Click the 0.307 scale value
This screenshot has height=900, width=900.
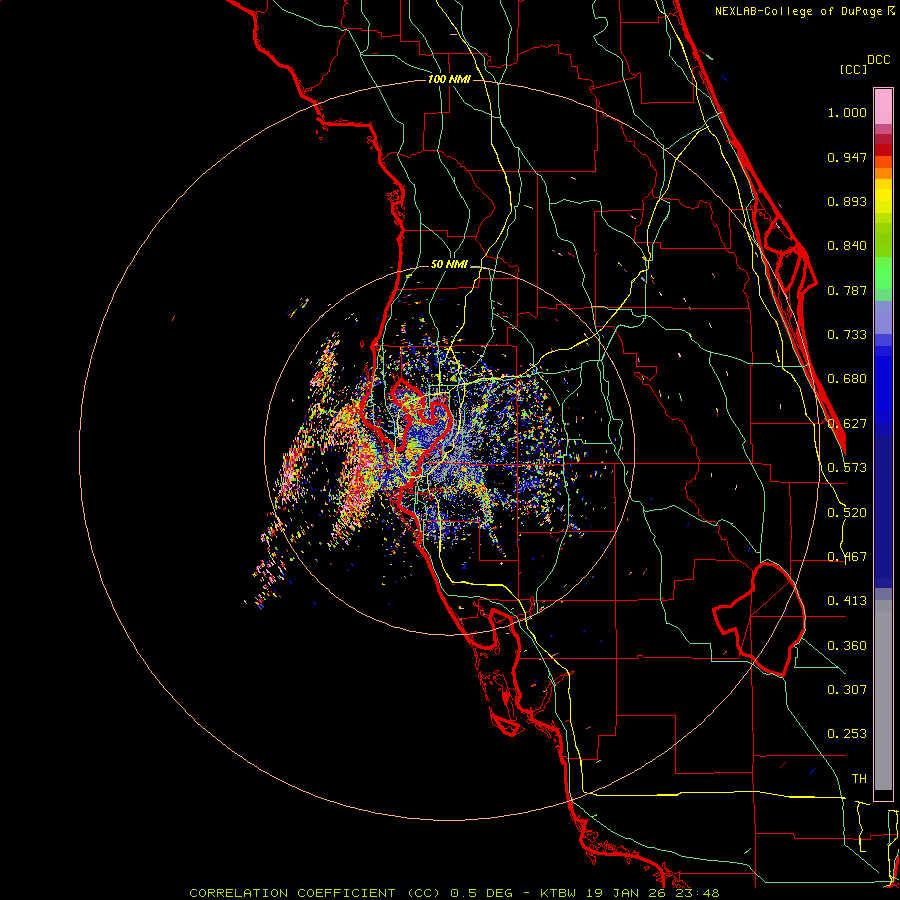[x=847, y=689]
